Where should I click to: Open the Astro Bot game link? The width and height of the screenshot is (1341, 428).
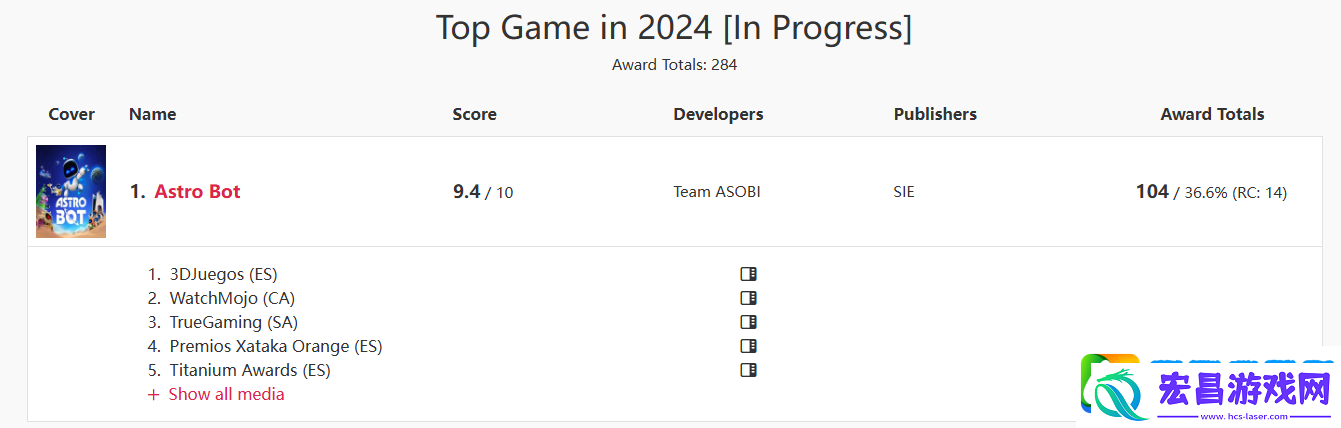[197, 192]
